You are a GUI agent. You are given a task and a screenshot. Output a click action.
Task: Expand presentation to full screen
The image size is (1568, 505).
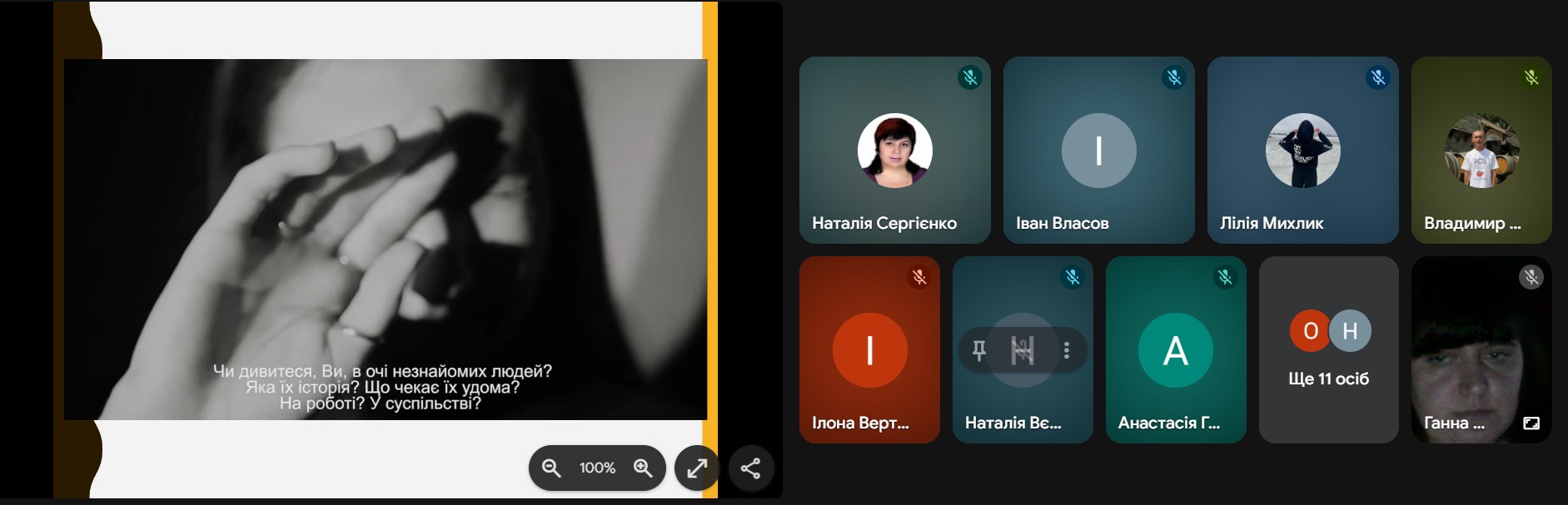click(696, 468)
